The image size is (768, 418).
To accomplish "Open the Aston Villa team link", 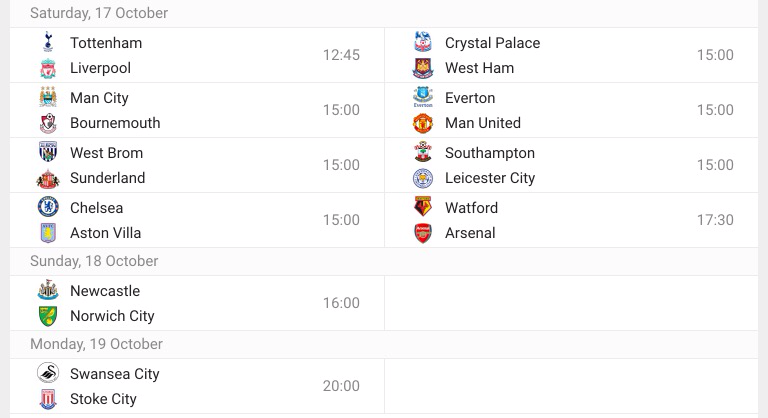I will (105, 233).
